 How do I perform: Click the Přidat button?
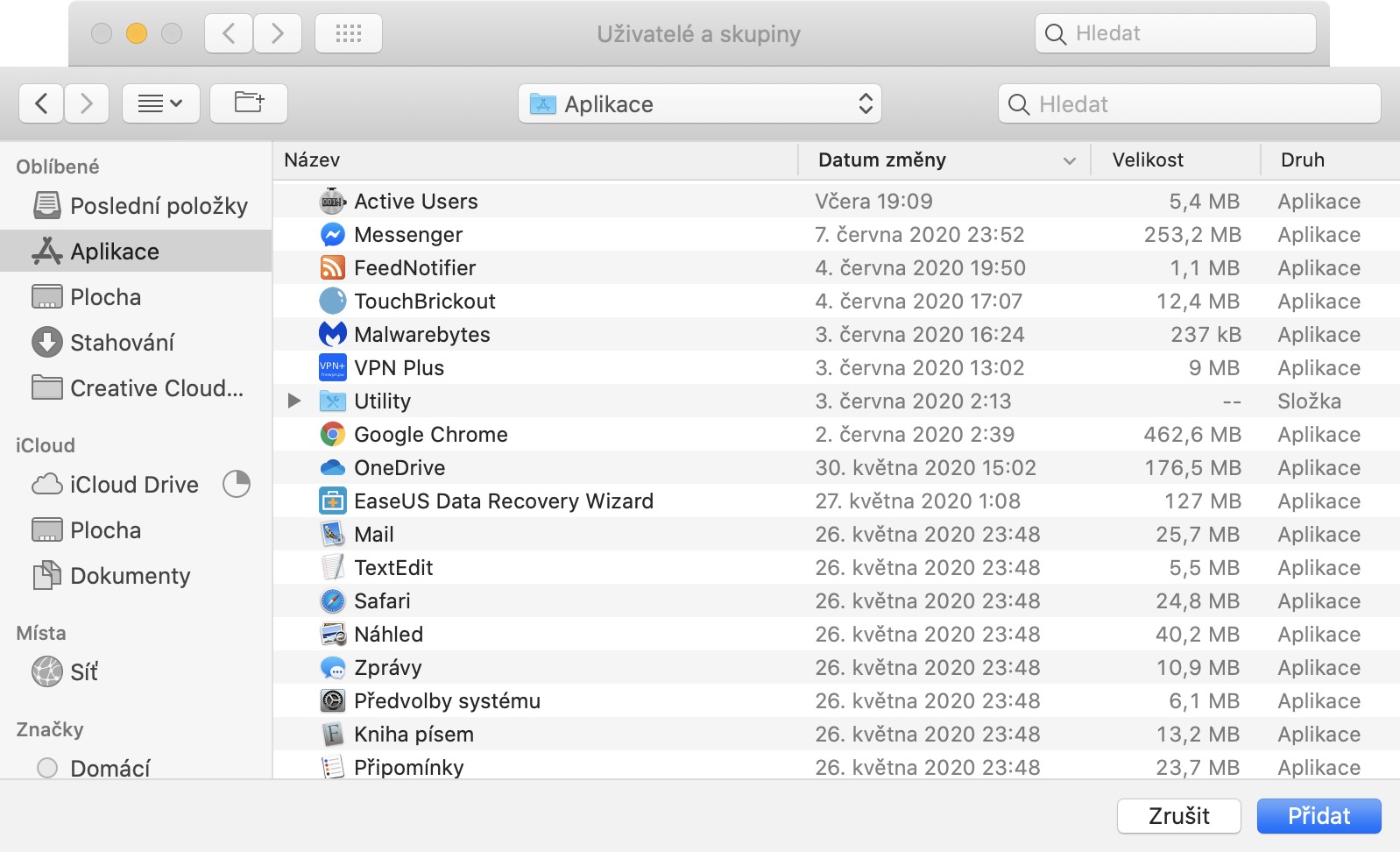coord(1318,816)
